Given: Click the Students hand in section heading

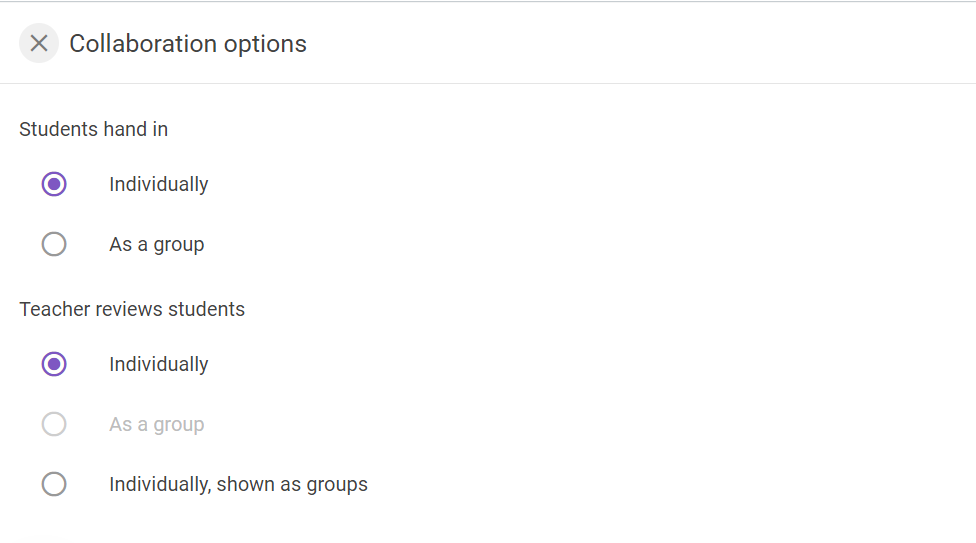Looking at the screenshot, I should [93, 129].
